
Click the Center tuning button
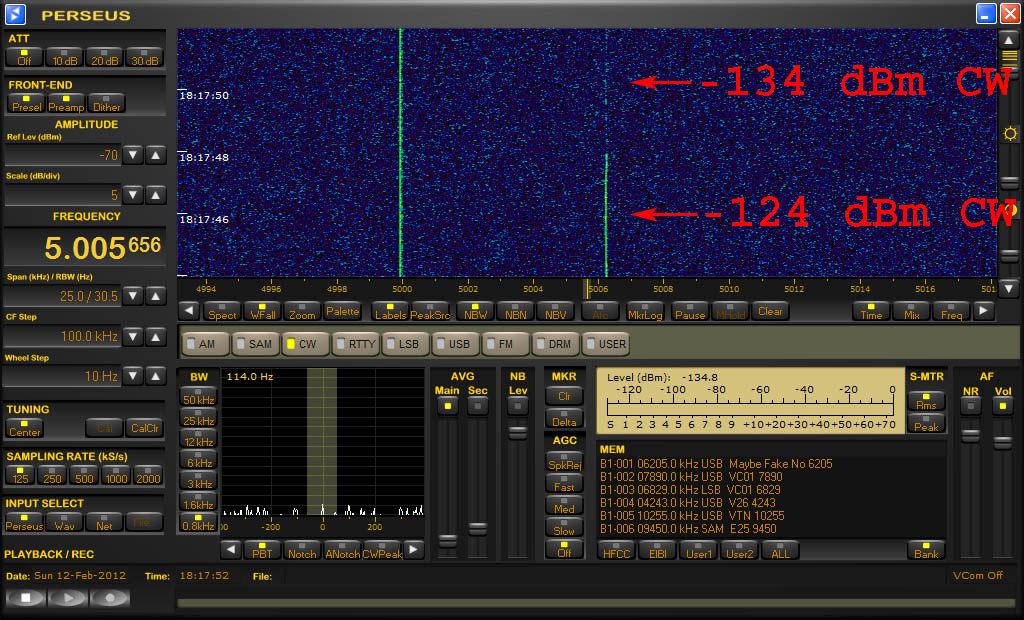pyautogui.click(x=25, y=428)
